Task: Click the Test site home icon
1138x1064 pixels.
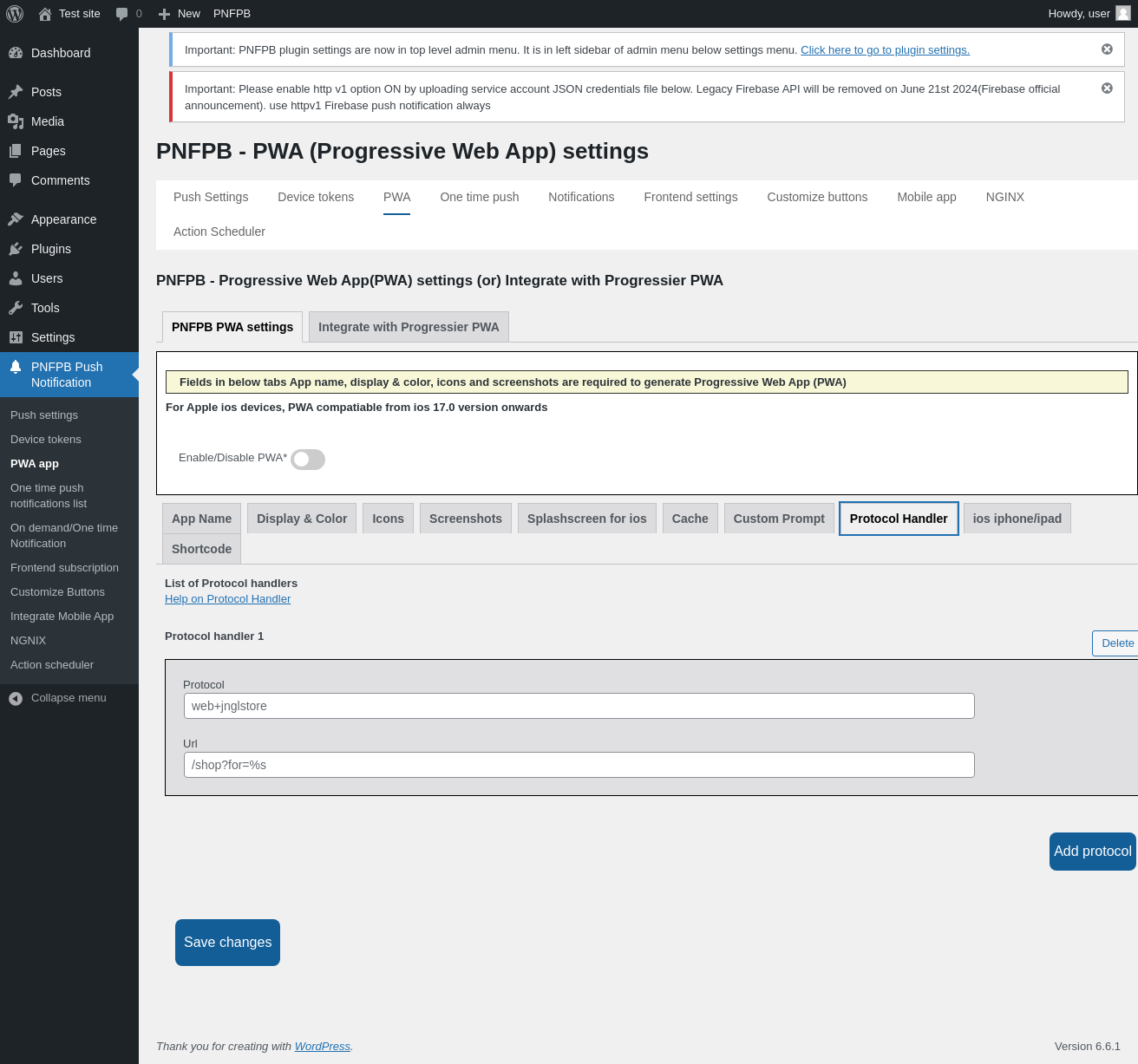Action: [45, 14]
